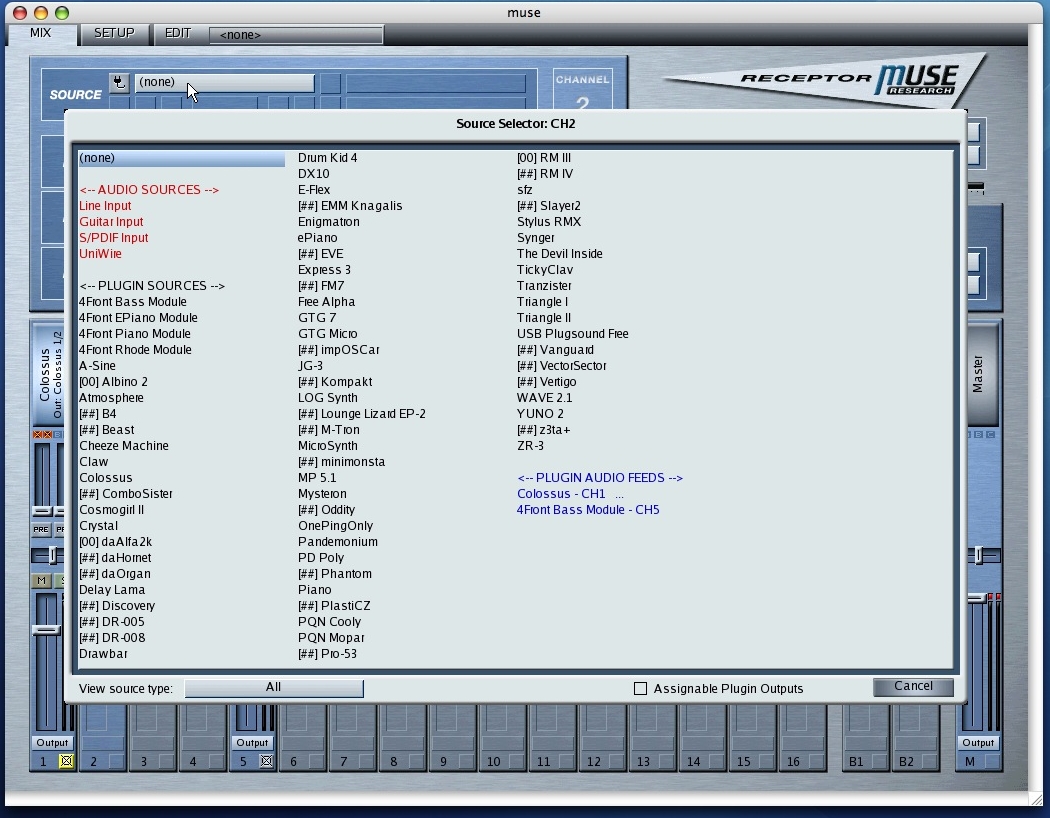Select [##] z3ta+ plugin

(543, 430)
